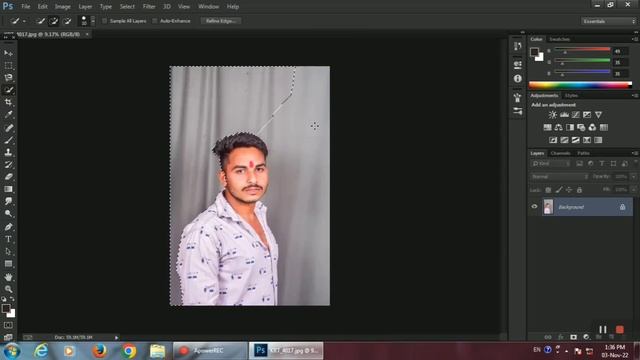Open the tool preset picker dropdown
This screenshot has width=640, height=360.
tap(24, 21)
